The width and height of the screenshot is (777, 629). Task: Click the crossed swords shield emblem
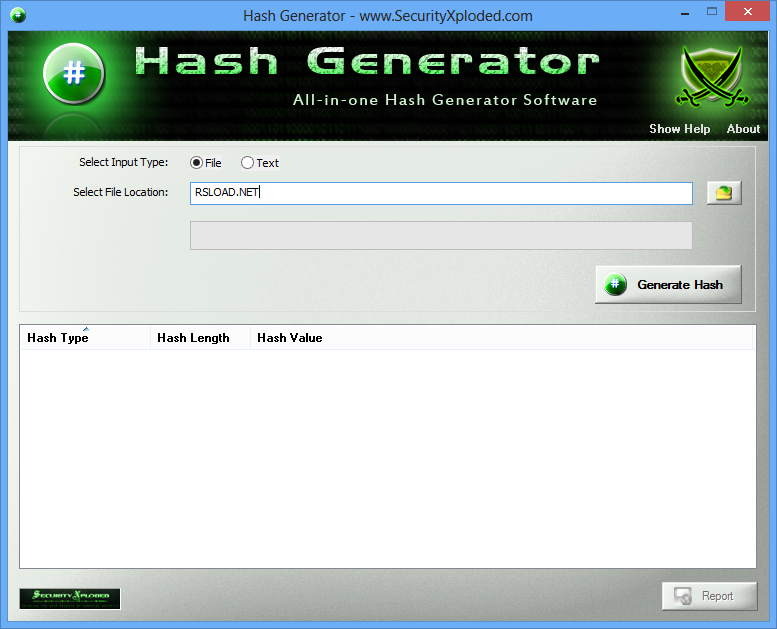(x=712, y=77)
